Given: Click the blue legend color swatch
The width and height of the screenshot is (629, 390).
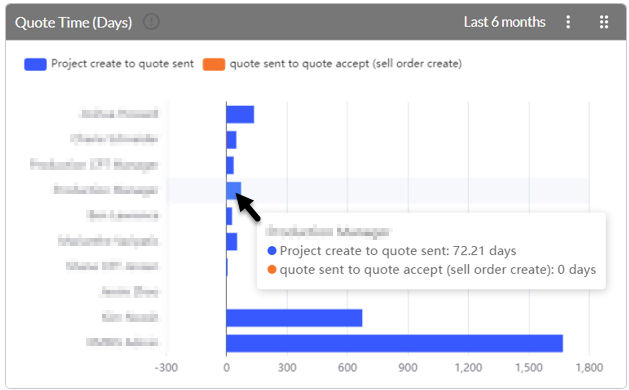Looking at the screenshot, I should (x=35, y=64).
